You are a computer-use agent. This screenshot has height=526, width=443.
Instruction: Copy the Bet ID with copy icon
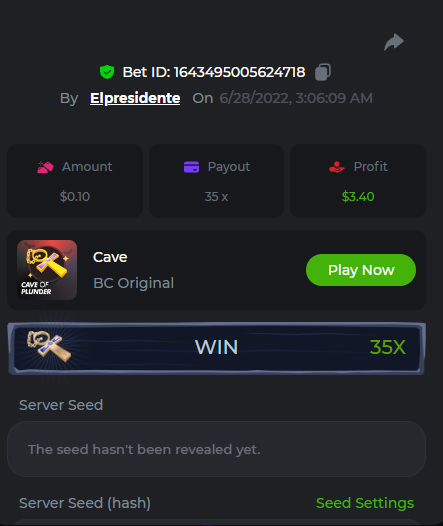tap(323, 72)
